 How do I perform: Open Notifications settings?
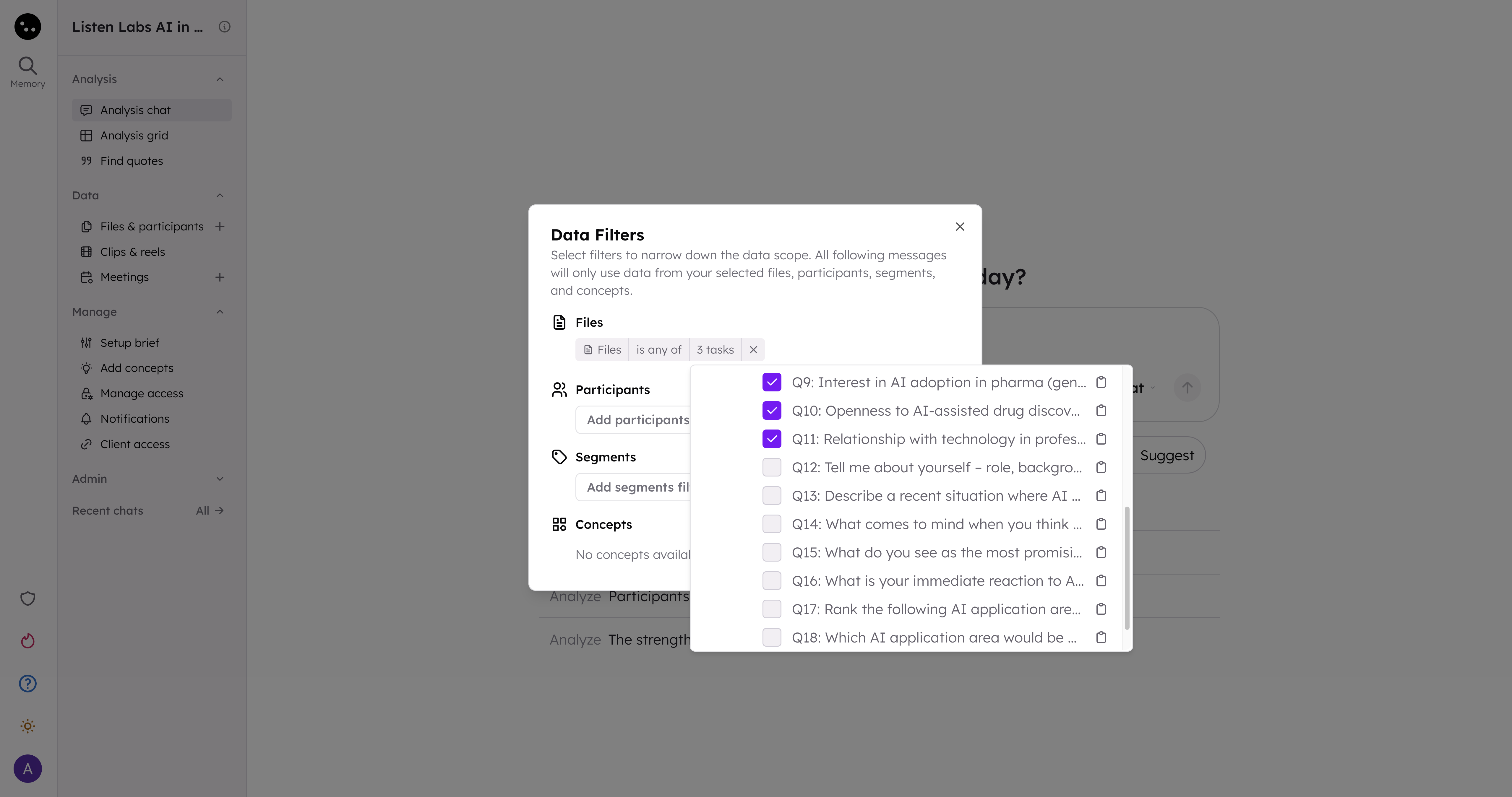tap(152, 419)
